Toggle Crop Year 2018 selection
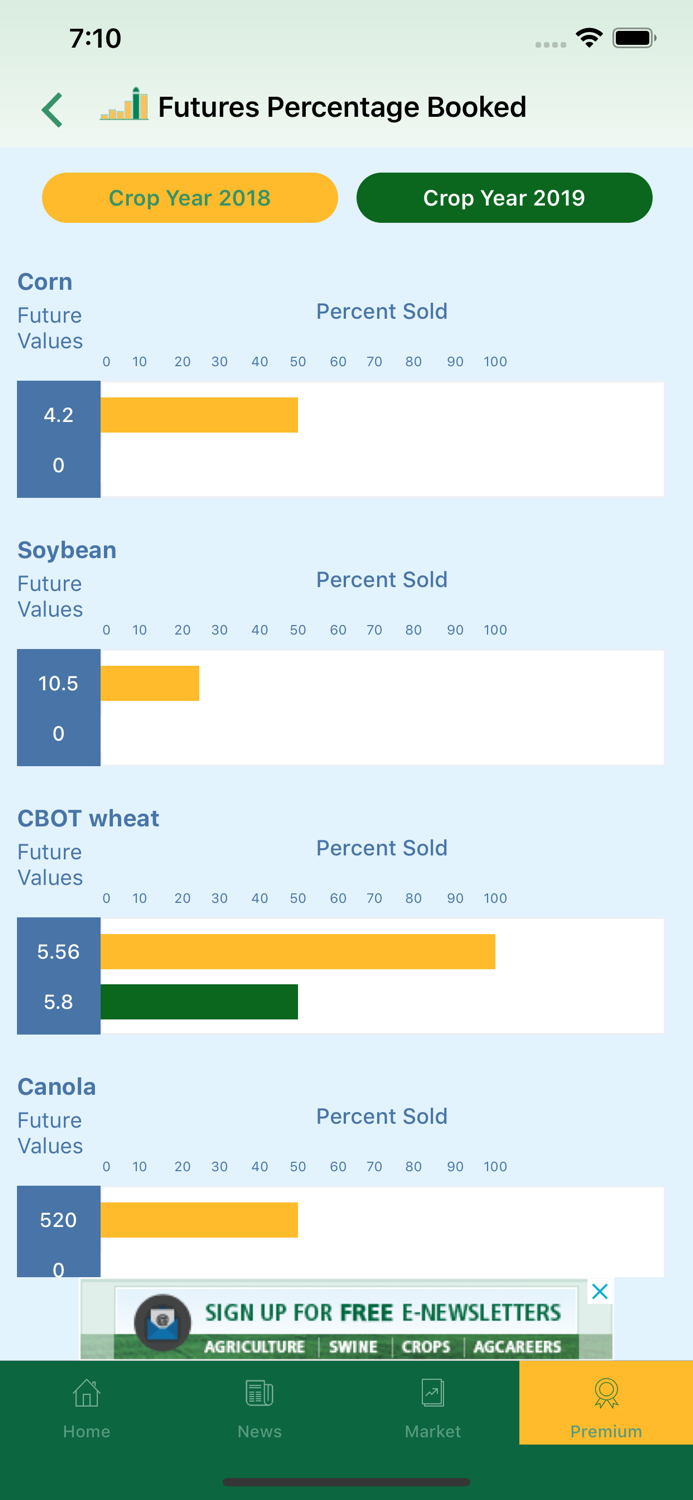Viewport: 693px width, 1500px height. (189, 197)
